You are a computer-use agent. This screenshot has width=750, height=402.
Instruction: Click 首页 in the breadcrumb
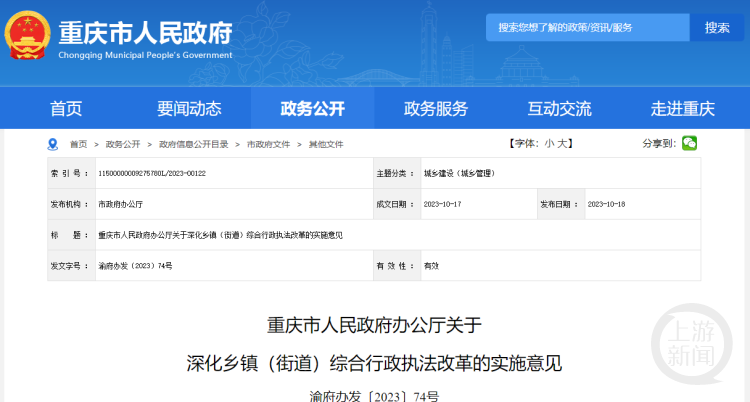[78, 144]
